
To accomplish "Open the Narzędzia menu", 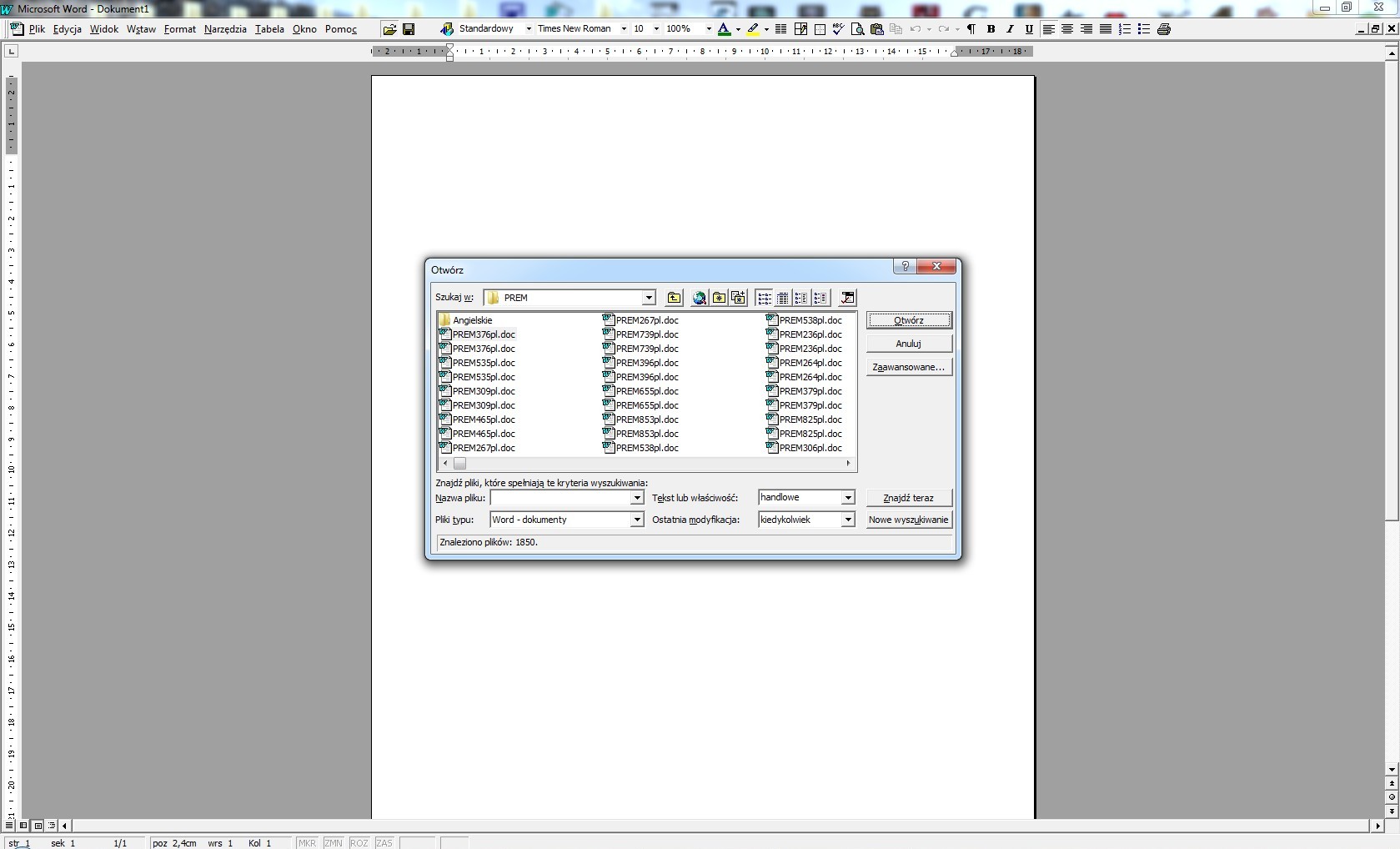I will [225, 29].
